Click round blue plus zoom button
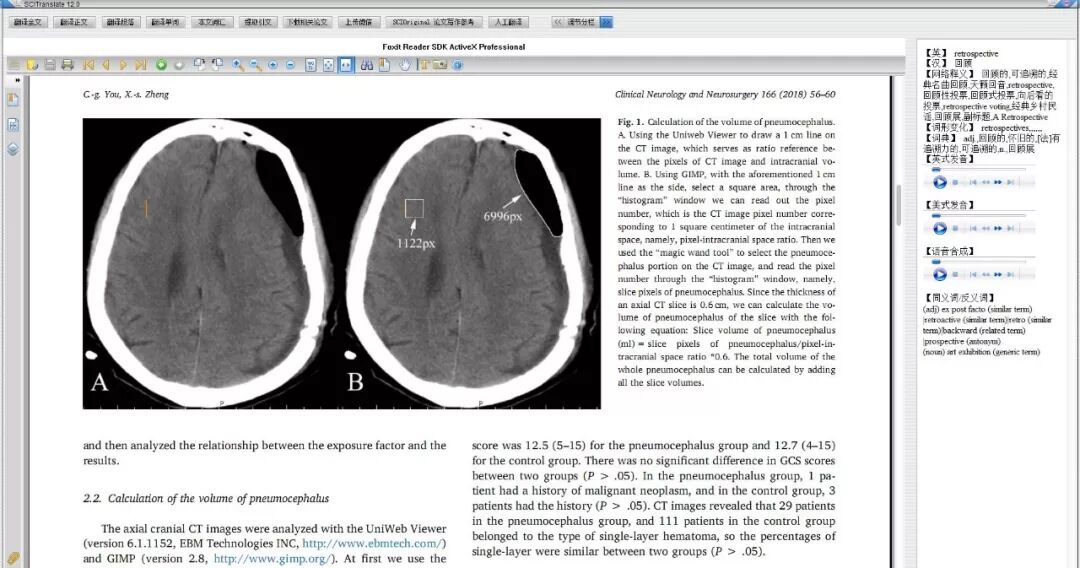 [273, 65]
